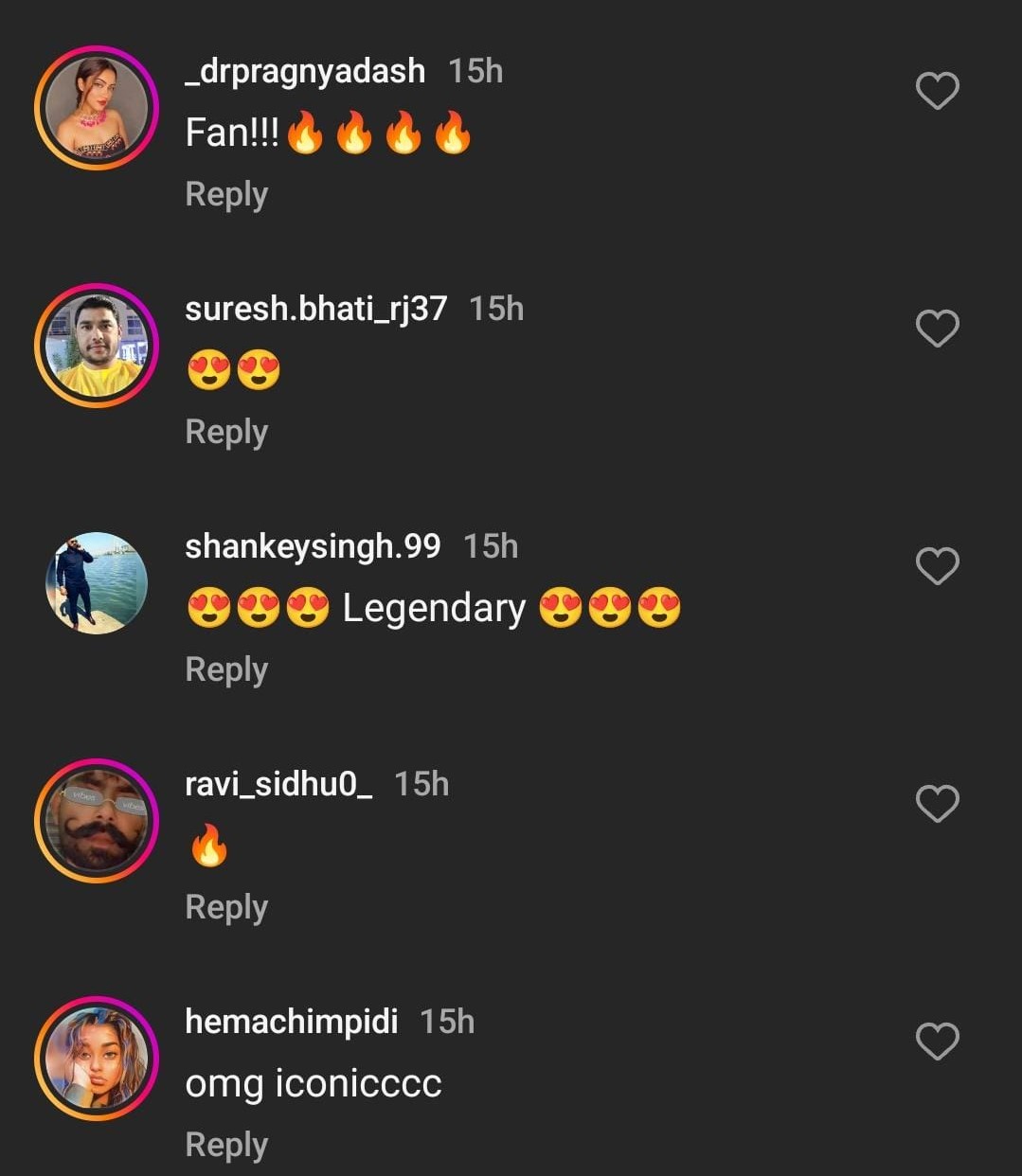Visit the _drpragnyadash username link
Viewport: 1022px width, 1176px height.
305,71
